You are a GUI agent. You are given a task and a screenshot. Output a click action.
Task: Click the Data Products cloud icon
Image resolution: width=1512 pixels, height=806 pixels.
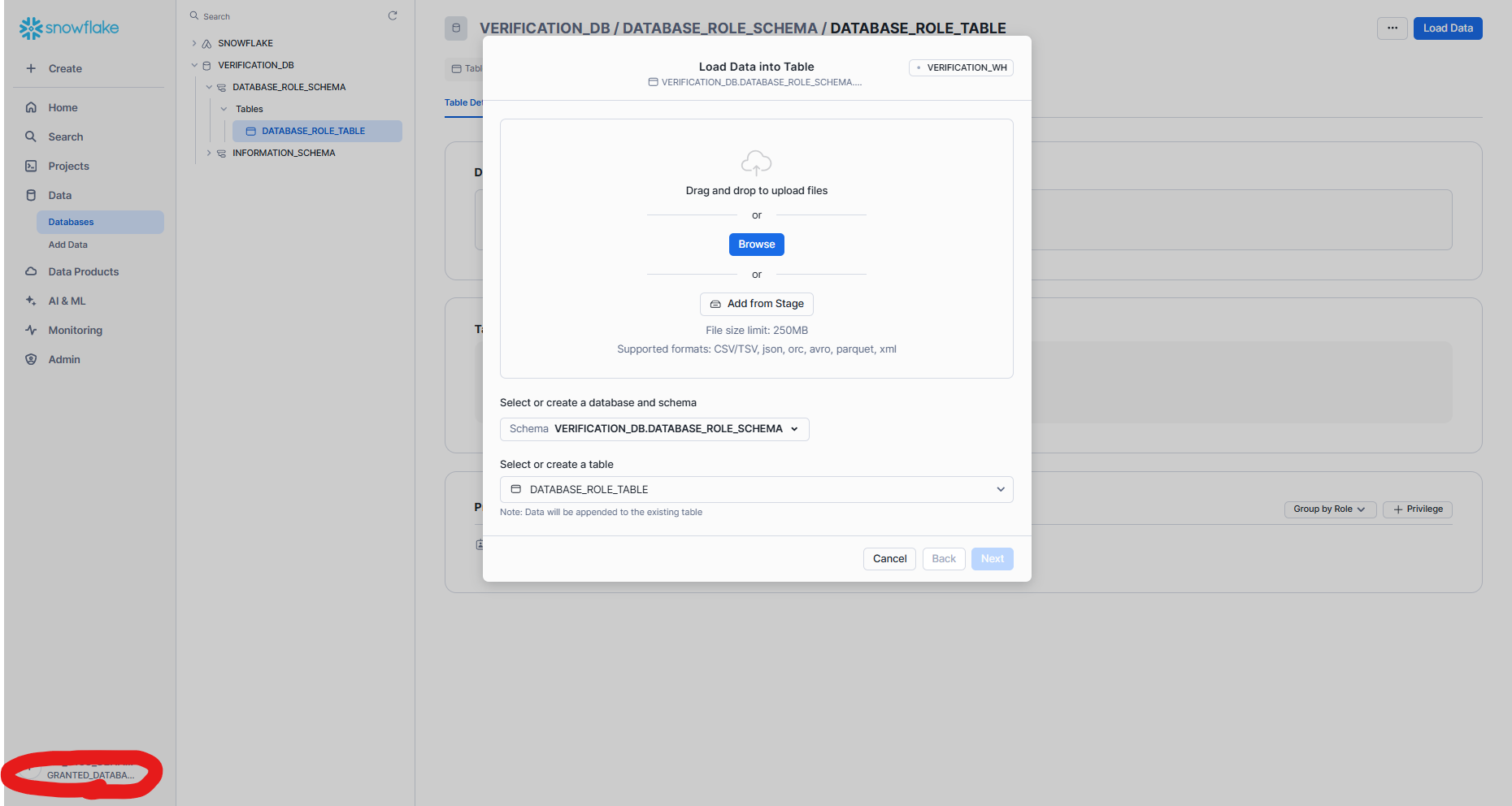31,271
